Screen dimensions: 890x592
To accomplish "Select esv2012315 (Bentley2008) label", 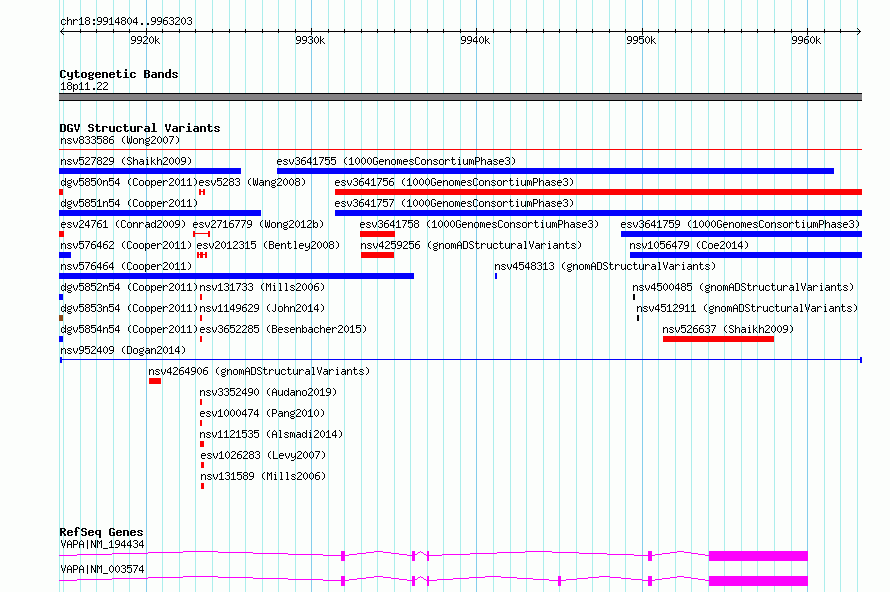I will coord(268,245).
